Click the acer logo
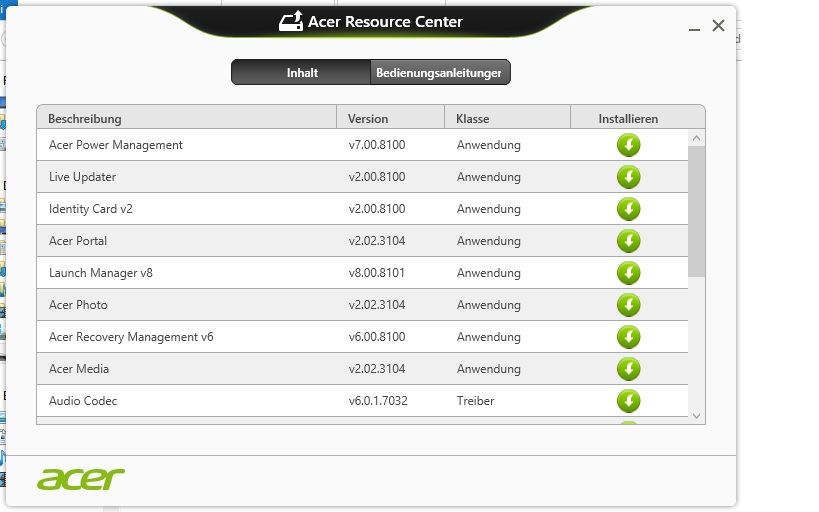 (x=80, y=479)
